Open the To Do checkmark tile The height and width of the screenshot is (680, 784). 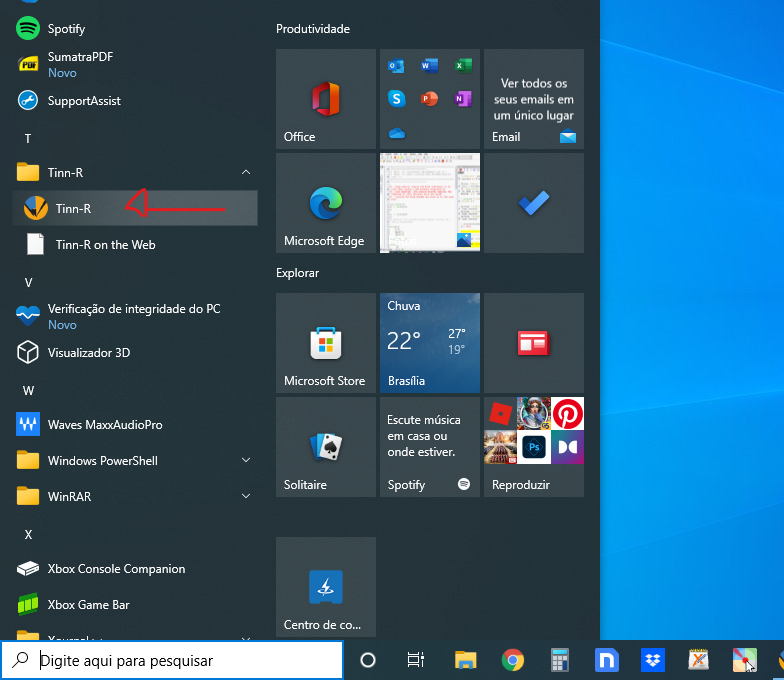534,203
